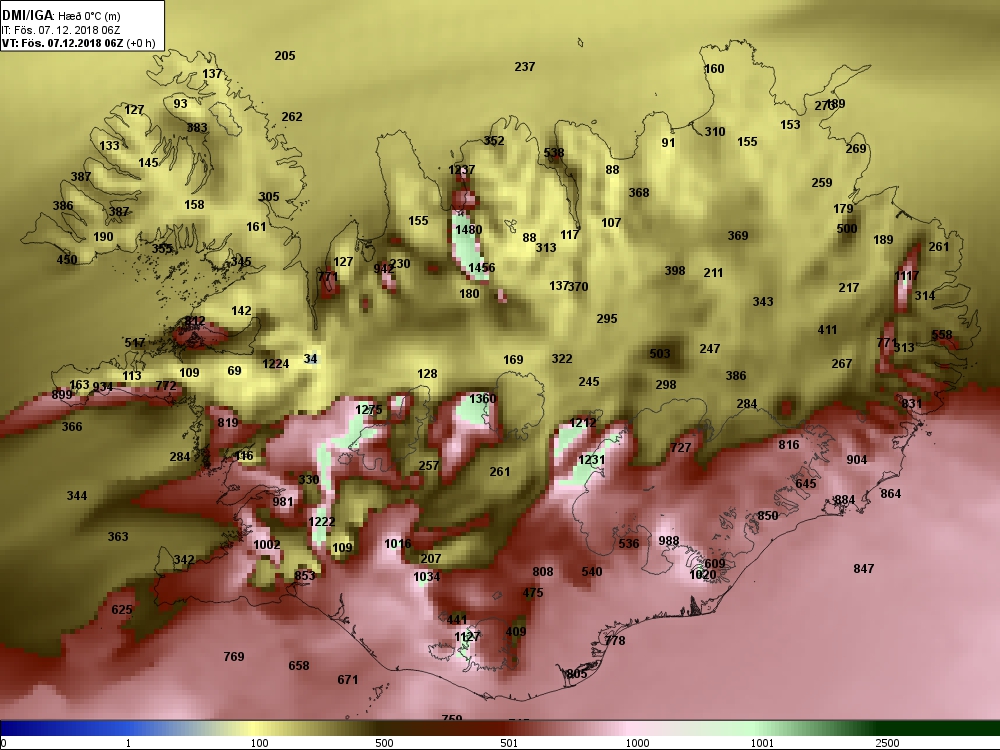
Task: Click the map value '1224'
Action: click(276, 364)
